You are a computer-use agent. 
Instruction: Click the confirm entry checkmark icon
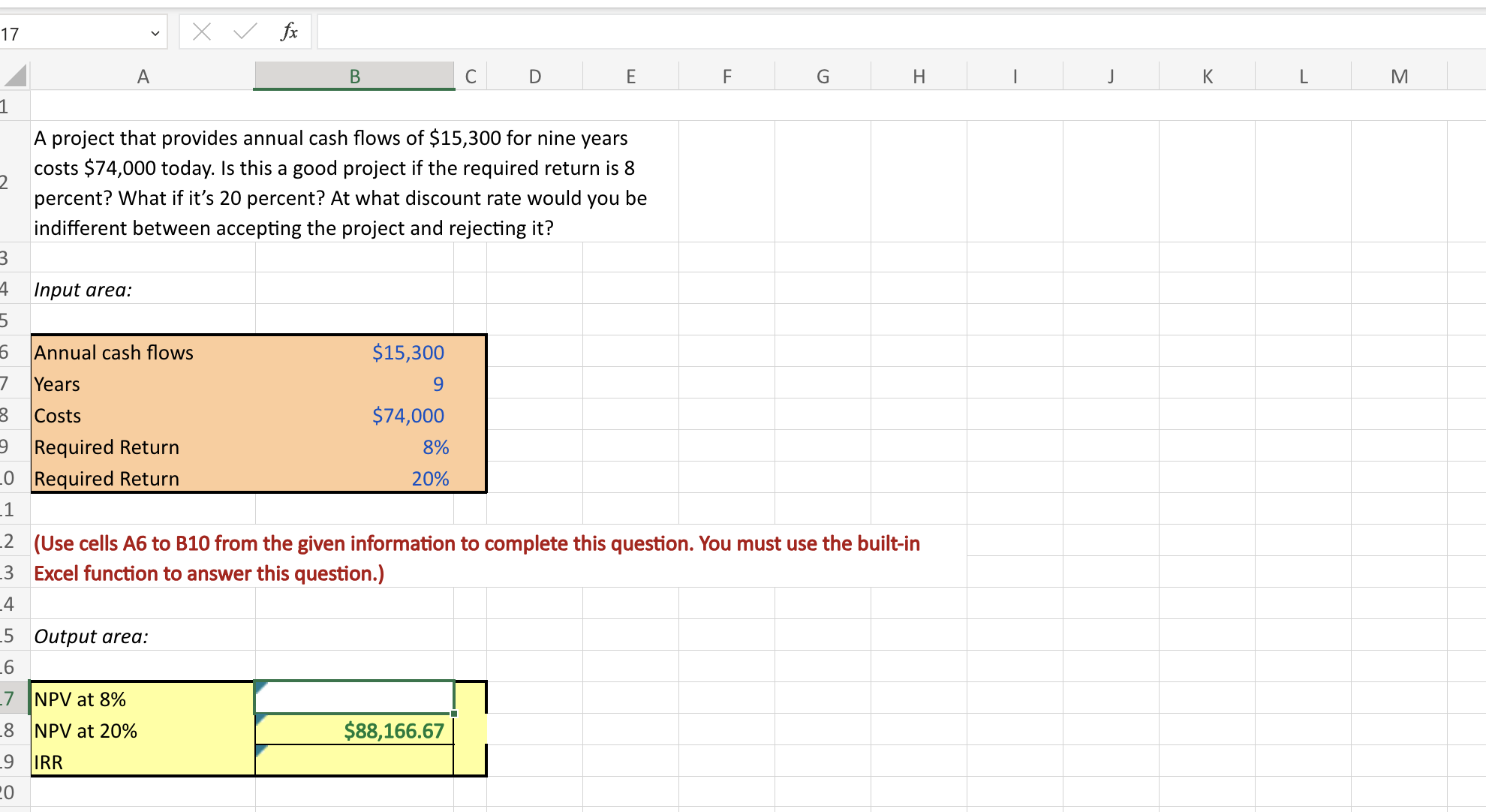[x=245, y=32]
